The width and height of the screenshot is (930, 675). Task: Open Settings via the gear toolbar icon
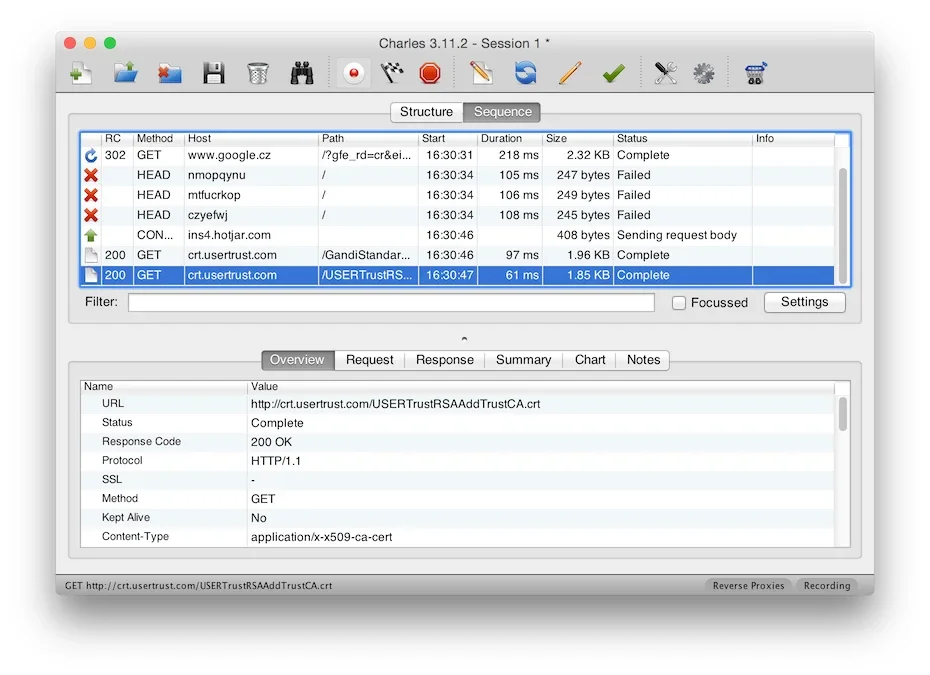[704, 74]
